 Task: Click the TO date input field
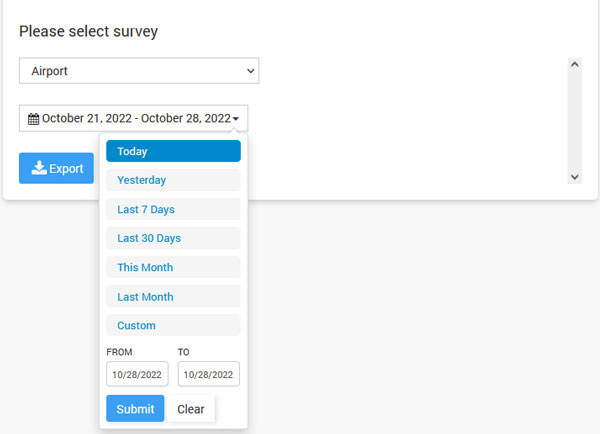(x=209, y=374)
